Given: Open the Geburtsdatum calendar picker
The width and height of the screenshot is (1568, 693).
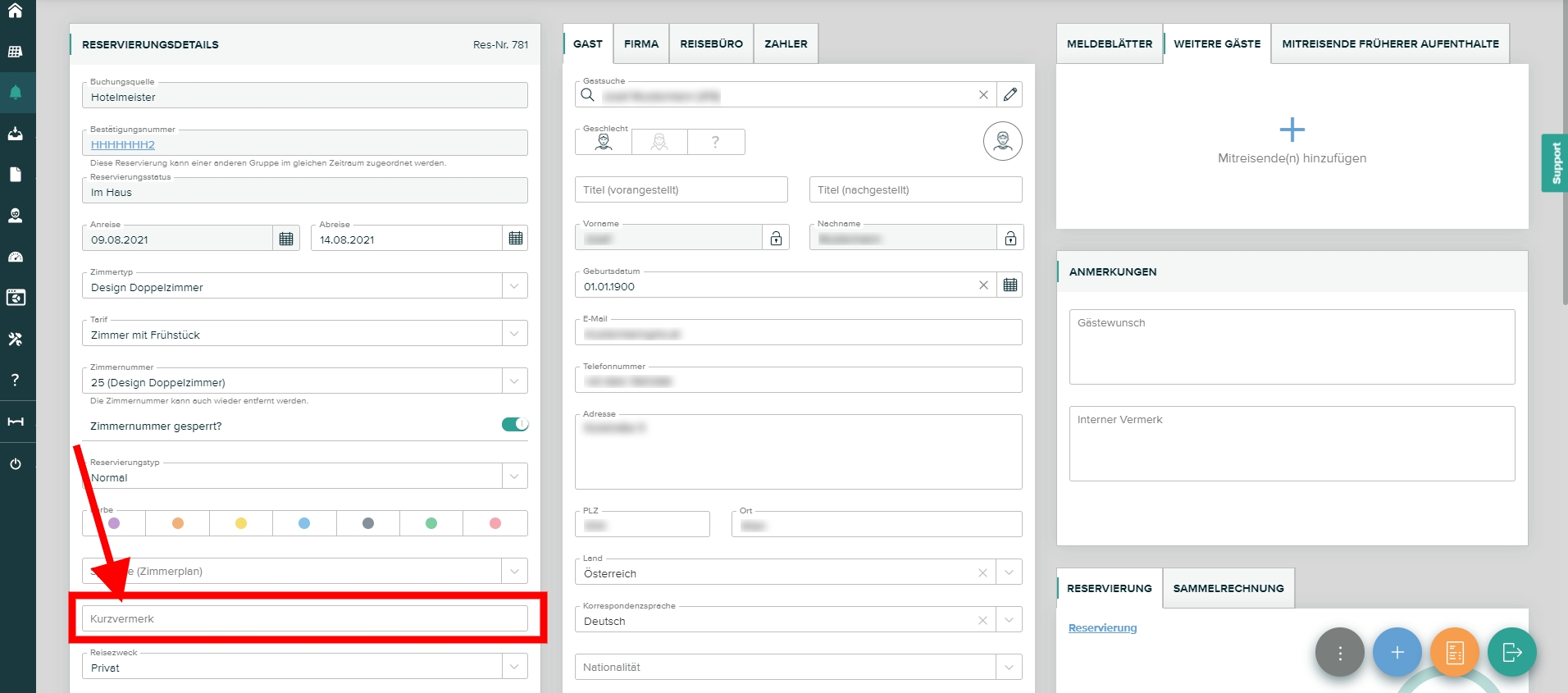Looking at the screenshot, I should click(1010, 285).
